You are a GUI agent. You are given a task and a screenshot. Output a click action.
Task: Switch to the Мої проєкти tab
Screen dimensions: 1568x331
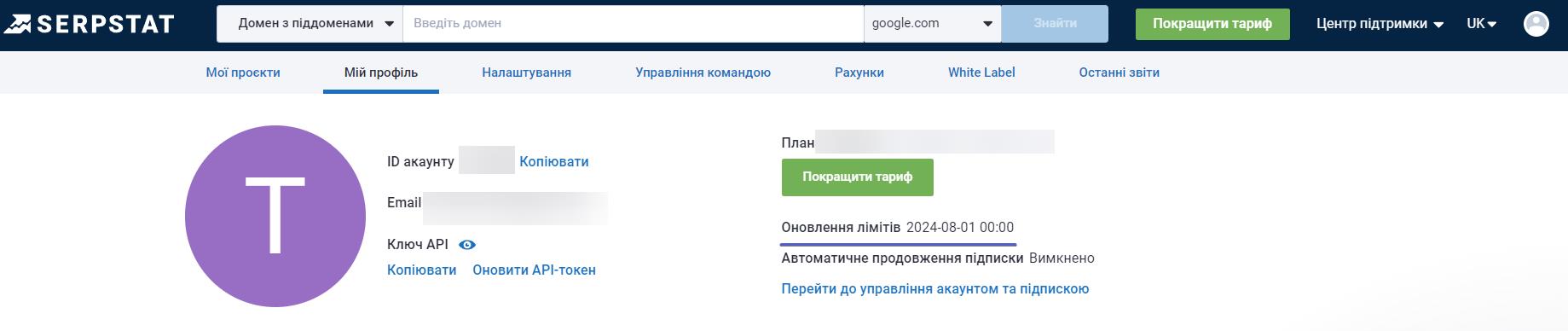click(243, 73)
